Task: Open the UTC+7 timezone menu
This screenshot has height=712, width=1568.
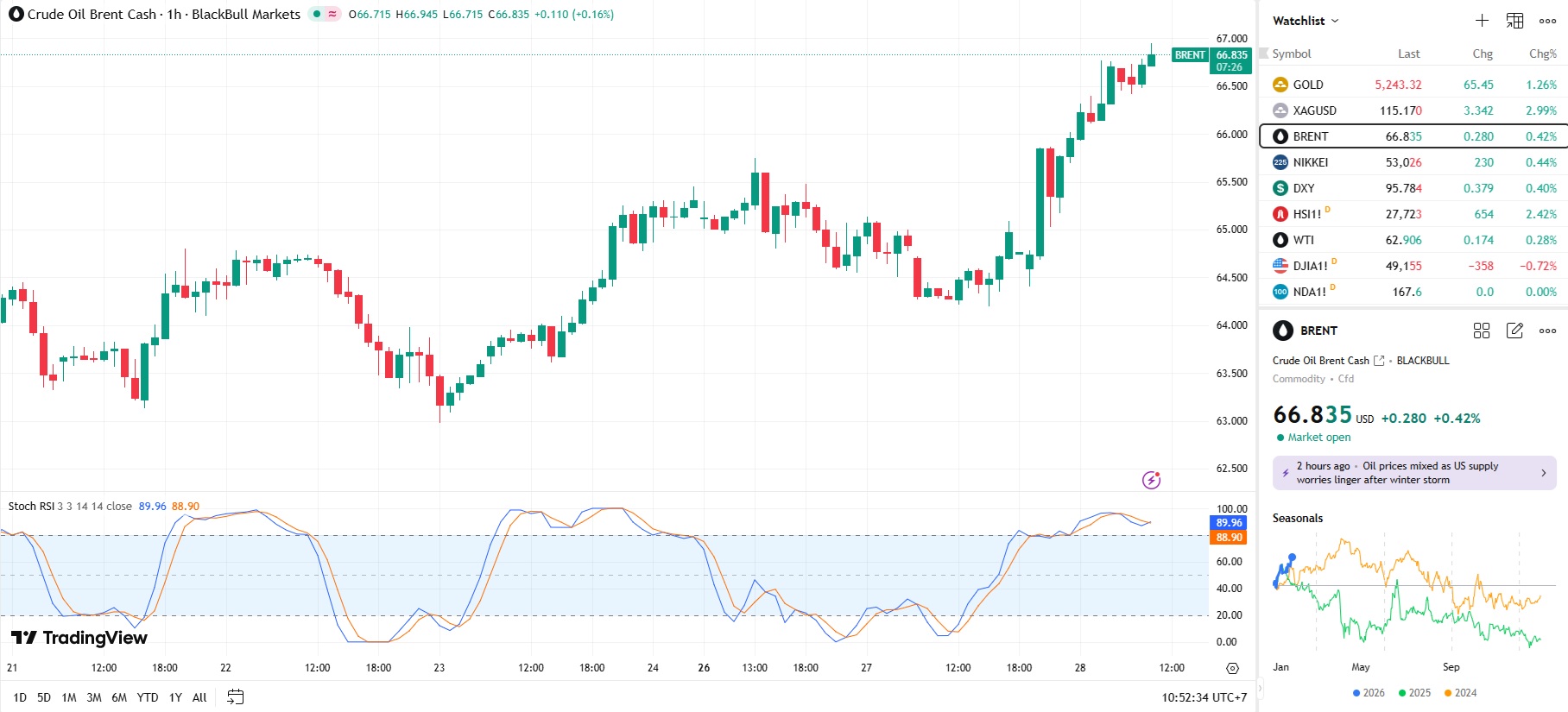Action: [x=1204, y=697]
